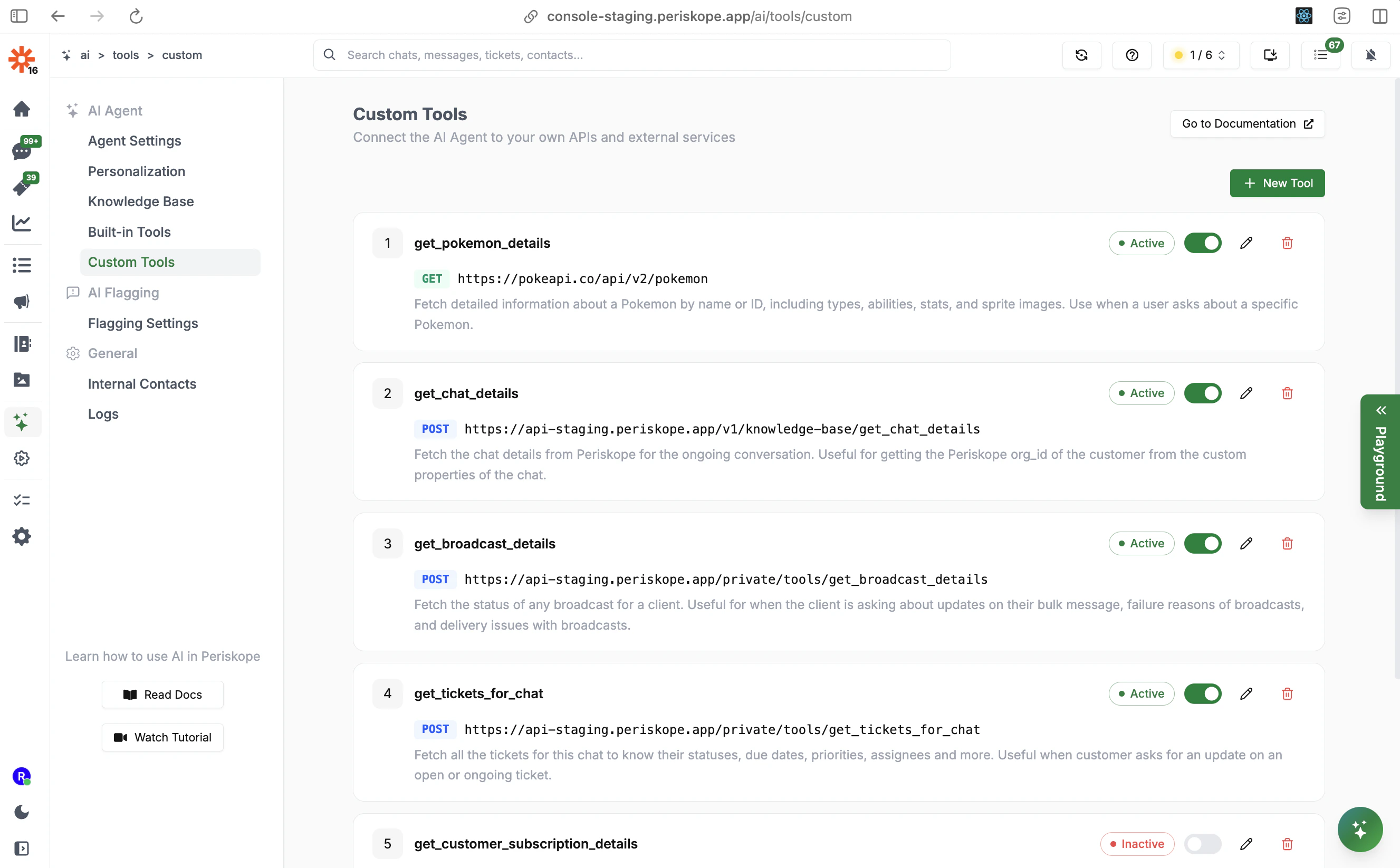Disable the get_broadcast_details toggle

point(1203,544)
